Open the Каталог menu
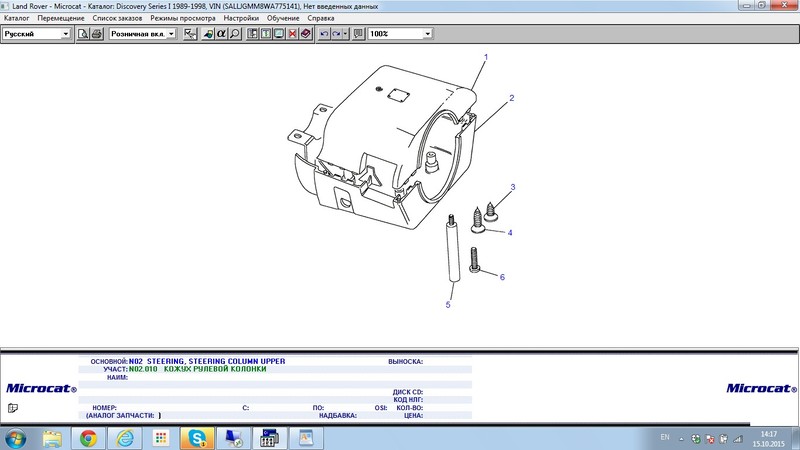Viewport: 800px width, 450px height. click(17, 19)
